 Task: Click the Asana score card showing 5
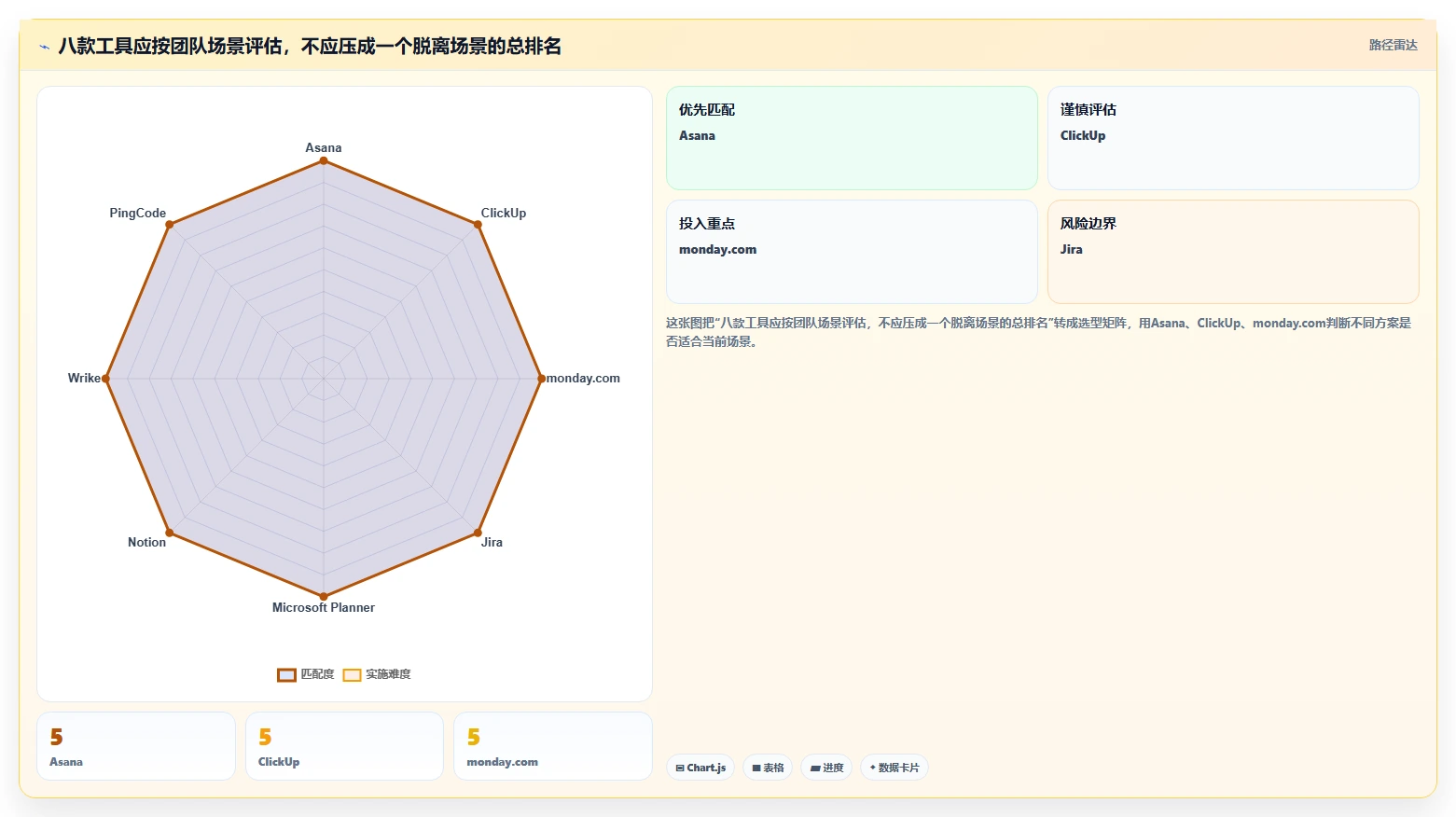[x=136, y=746]
